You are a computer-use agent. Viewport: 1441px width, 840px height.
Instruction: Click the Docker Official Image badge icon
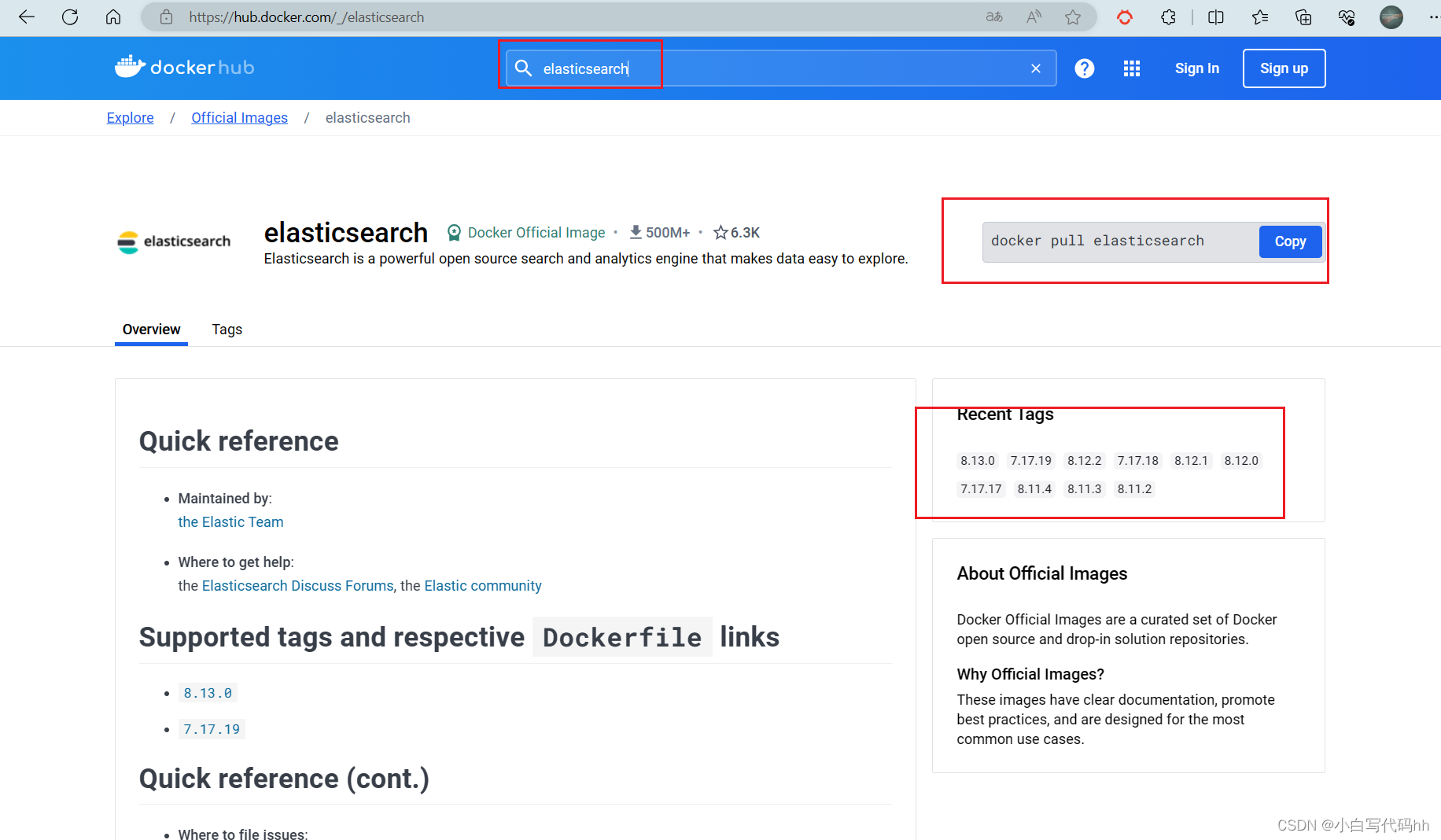[454, 232]
